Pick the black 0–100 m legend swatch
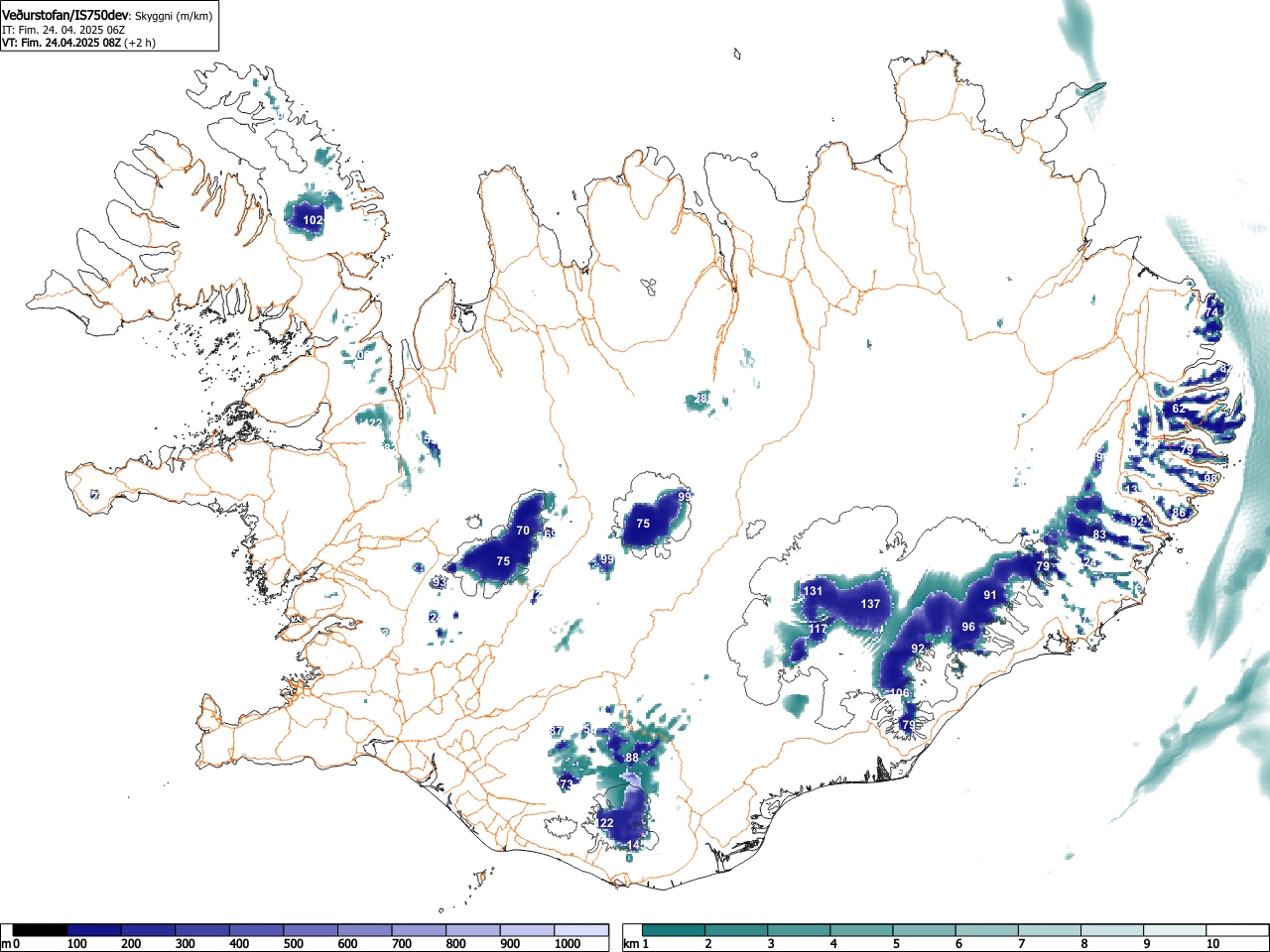 40,930
